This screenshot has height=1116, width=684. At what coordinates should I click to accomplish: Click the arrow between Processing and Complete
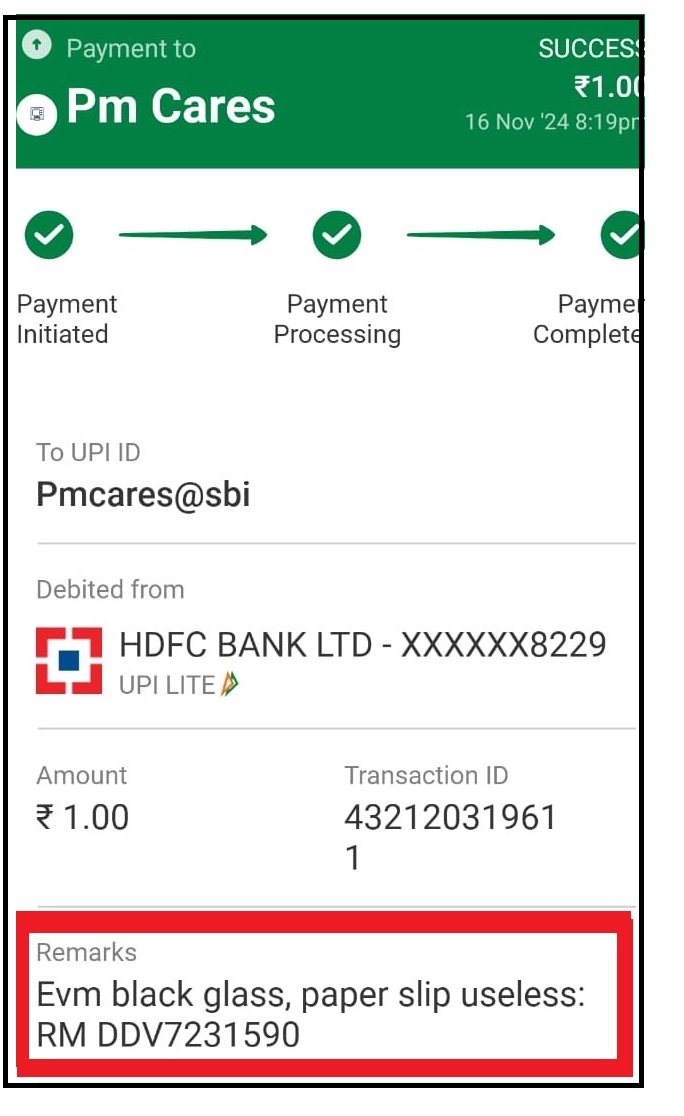(x=480, y=236)
